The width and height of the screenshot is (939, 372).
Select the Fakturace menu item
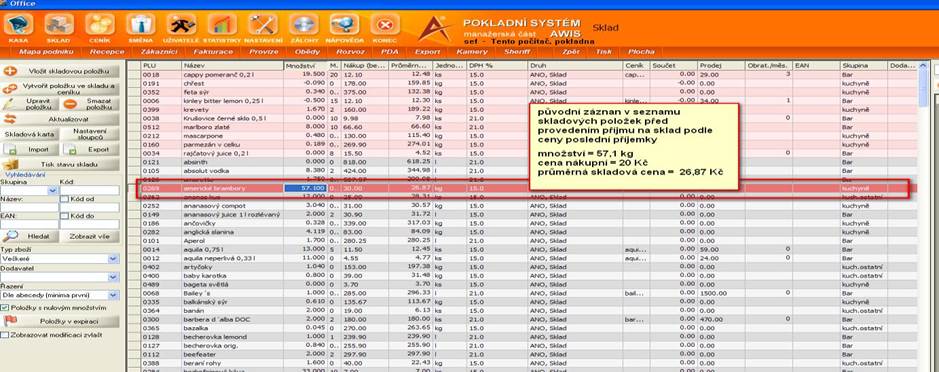coord(213,52)
